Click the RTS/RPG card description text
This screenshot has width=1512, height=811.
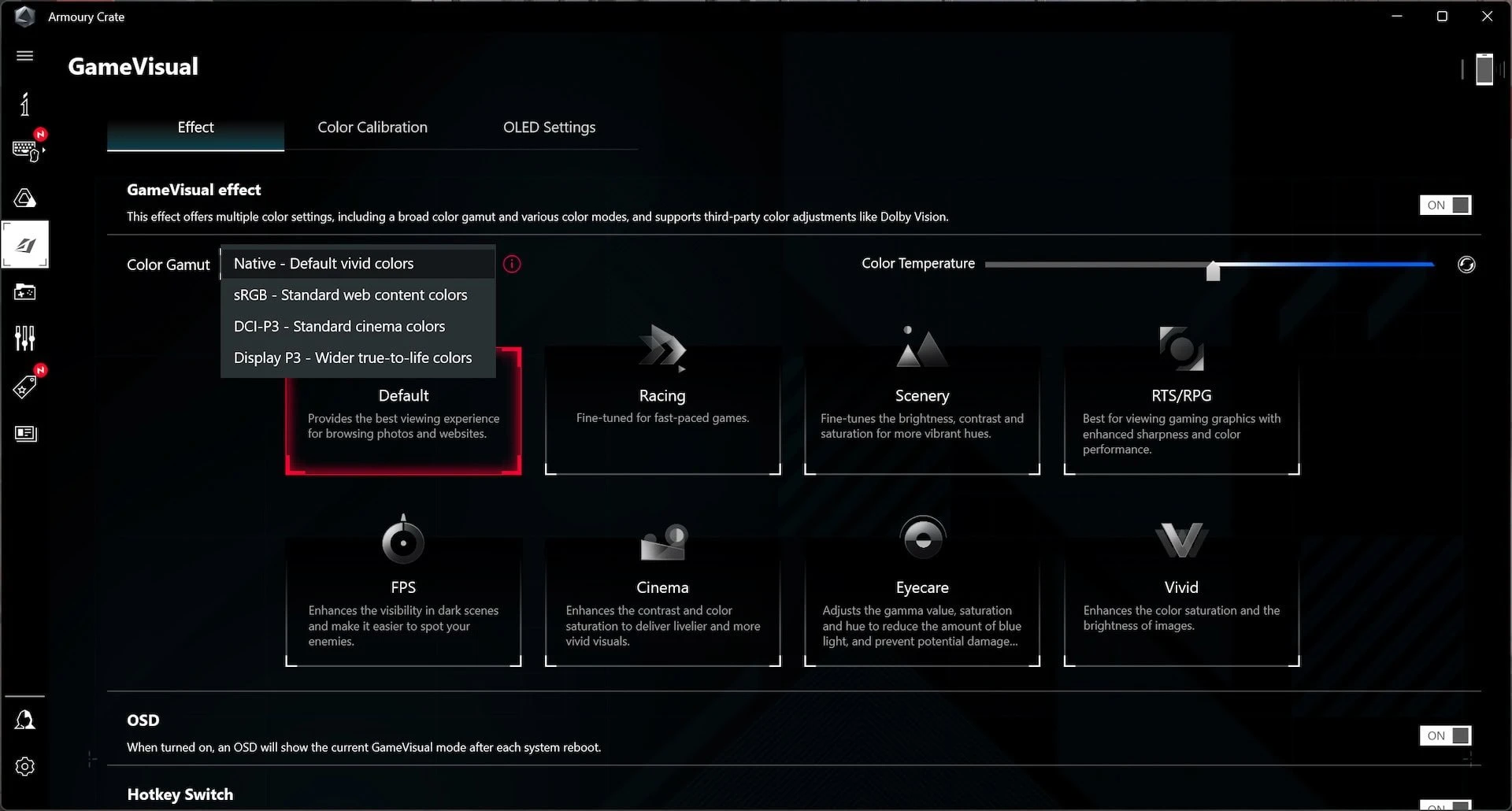[1181, 434]
